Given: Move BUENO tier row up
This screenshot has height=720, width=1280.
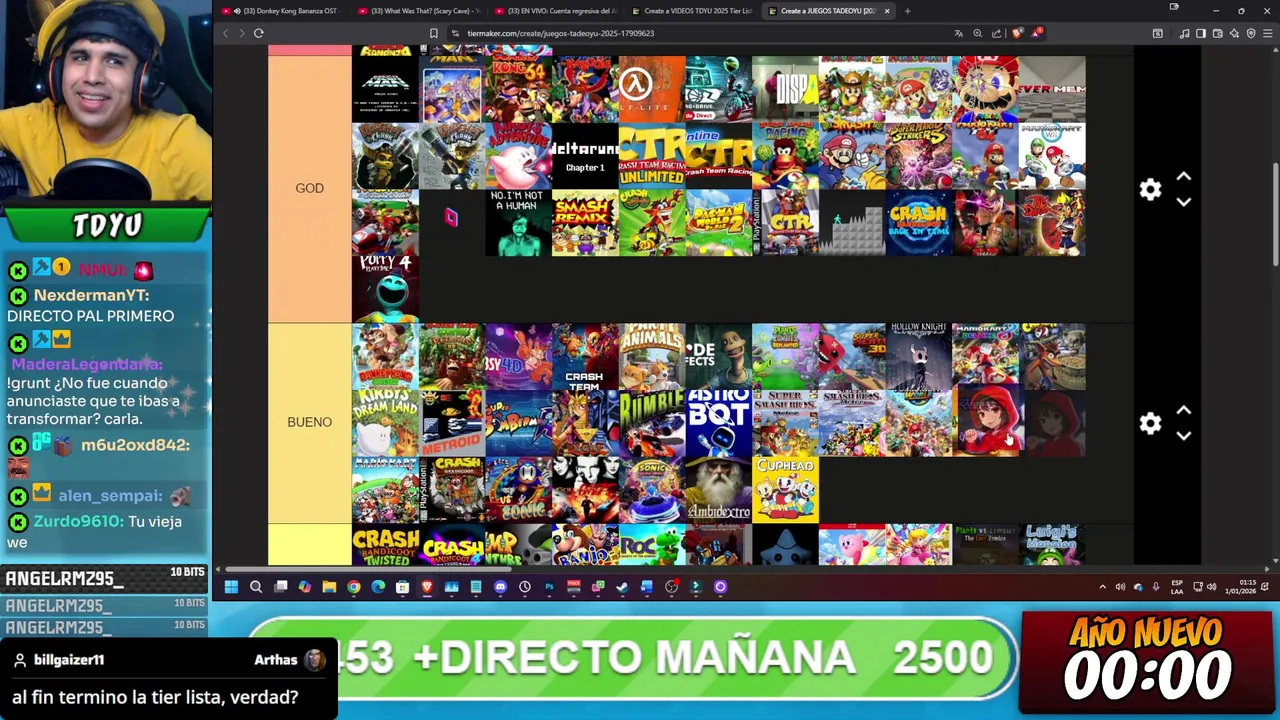Looking at the screenshot, I should tap(1184, 410).
